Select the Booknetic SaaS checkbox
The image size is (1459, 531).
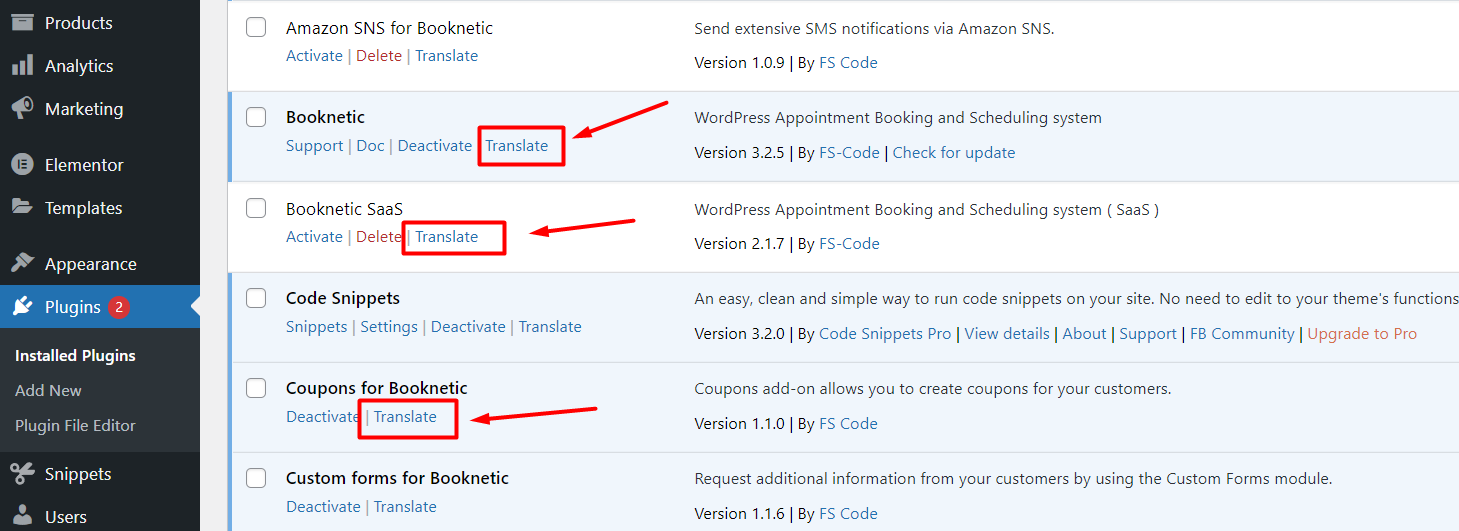click(x=257, y=208)
